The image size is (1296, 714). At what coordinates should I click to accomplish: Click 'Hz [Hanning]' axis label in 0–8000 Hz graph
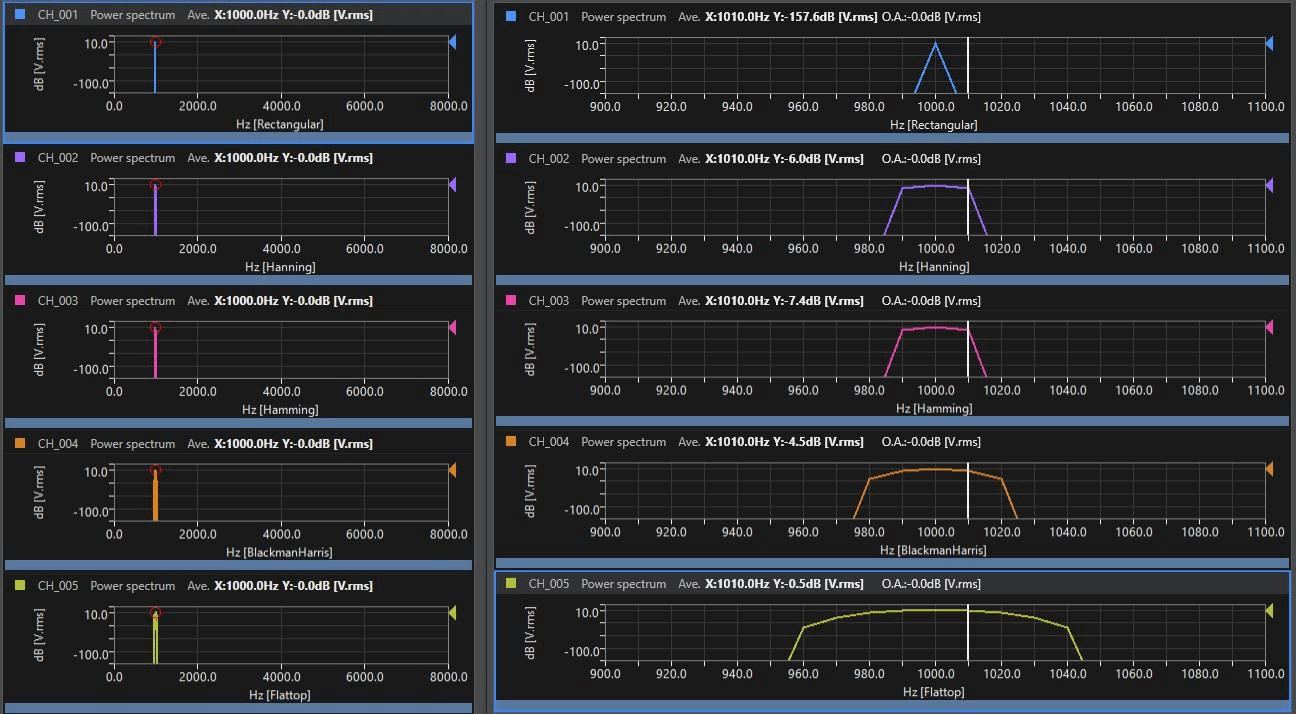coord(280,267)
